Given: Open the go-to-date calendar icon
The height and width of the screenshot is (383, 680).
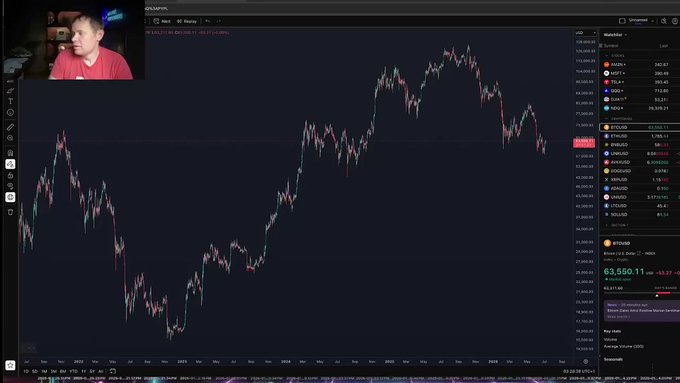Looking at the screenshot, I should point(113,371).
